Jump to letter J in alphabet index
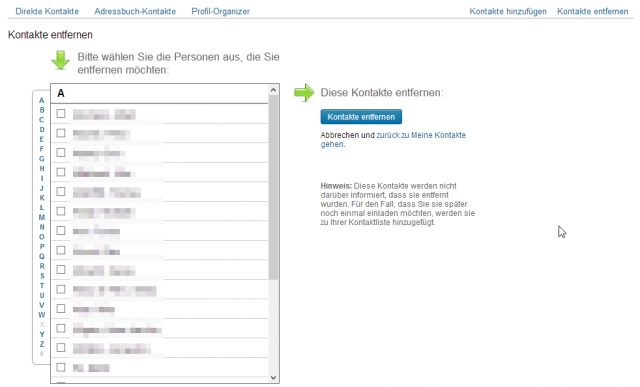640x387 pixels. pos(42,188)
